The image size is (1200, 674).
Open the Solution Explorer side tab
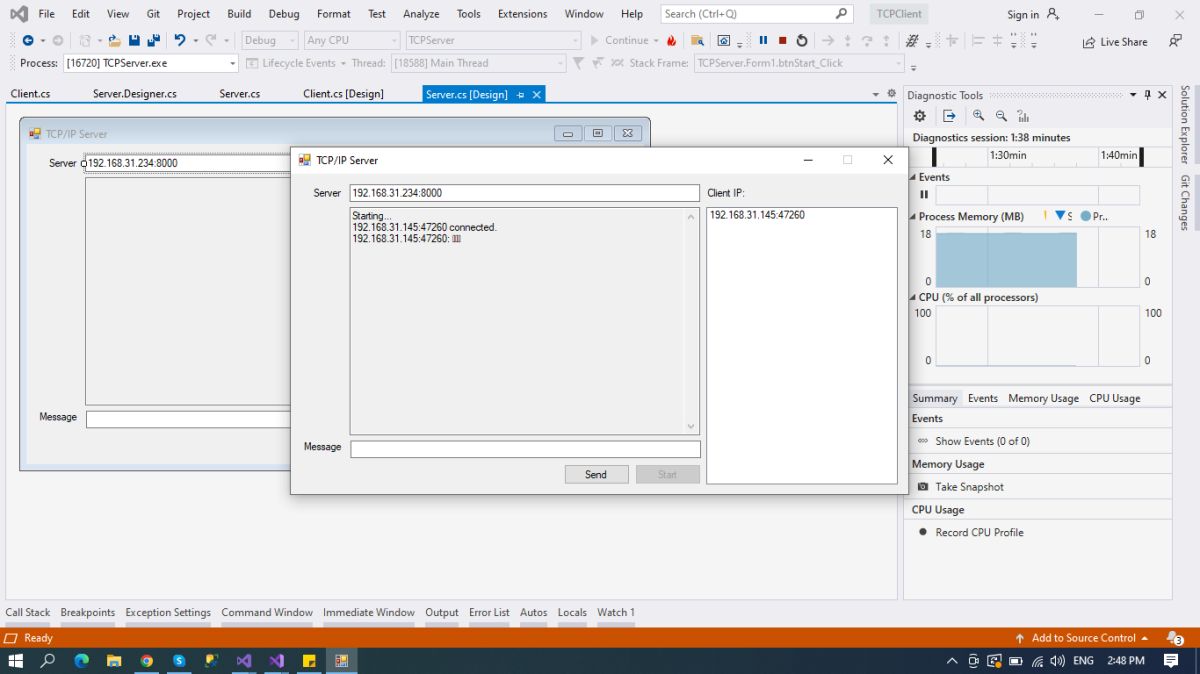coord(1185,124)
